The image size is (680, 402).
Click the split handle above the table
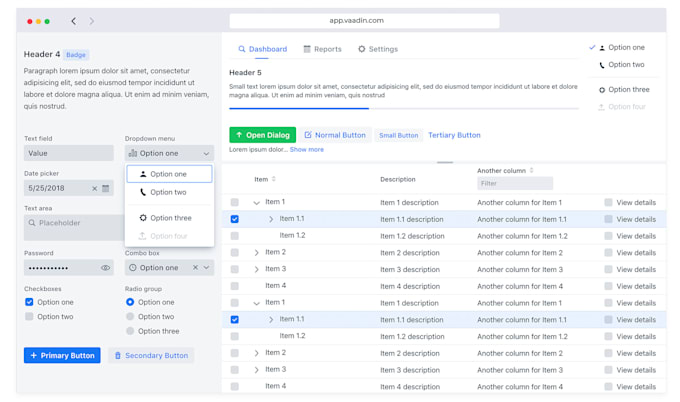[x=445, y=162]
